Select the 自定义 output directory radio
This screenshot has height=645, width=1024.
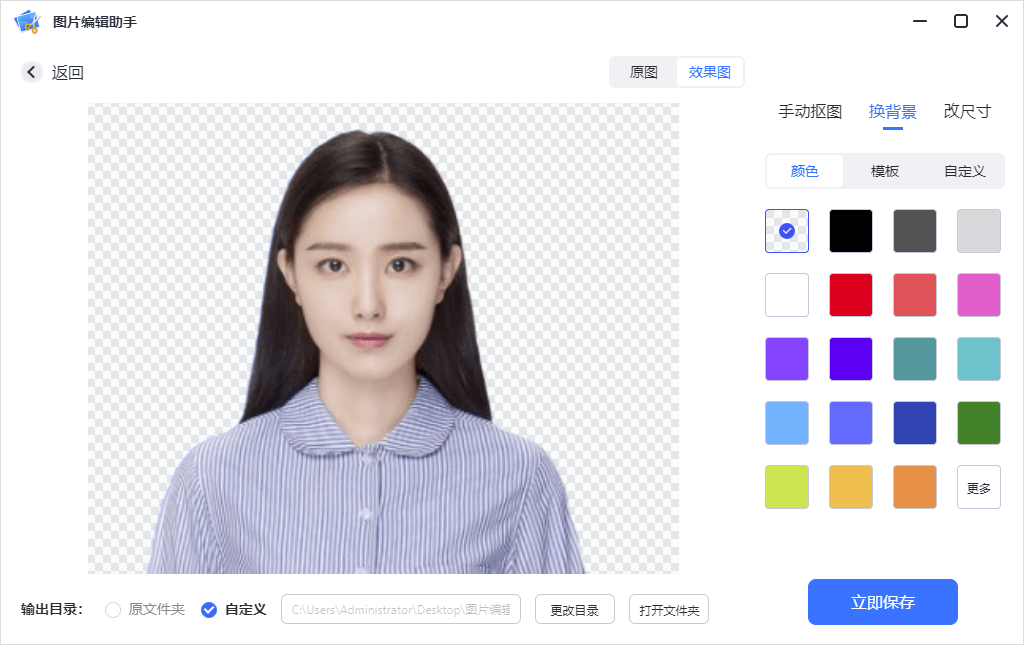[209, 609]
